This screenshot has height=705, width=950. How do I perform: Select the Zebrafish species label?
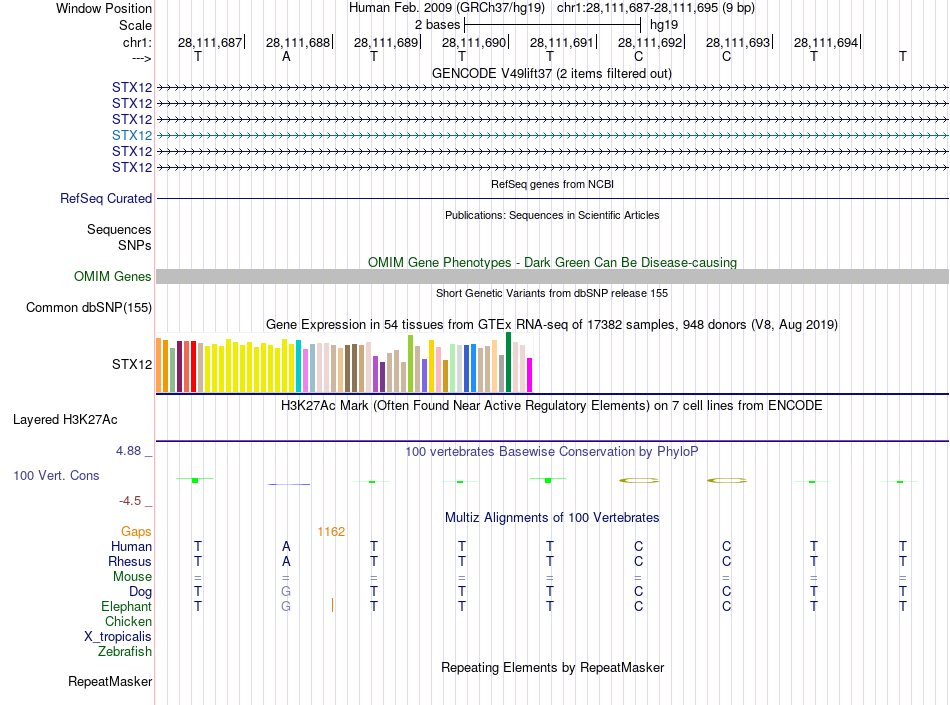pos(125,652)
